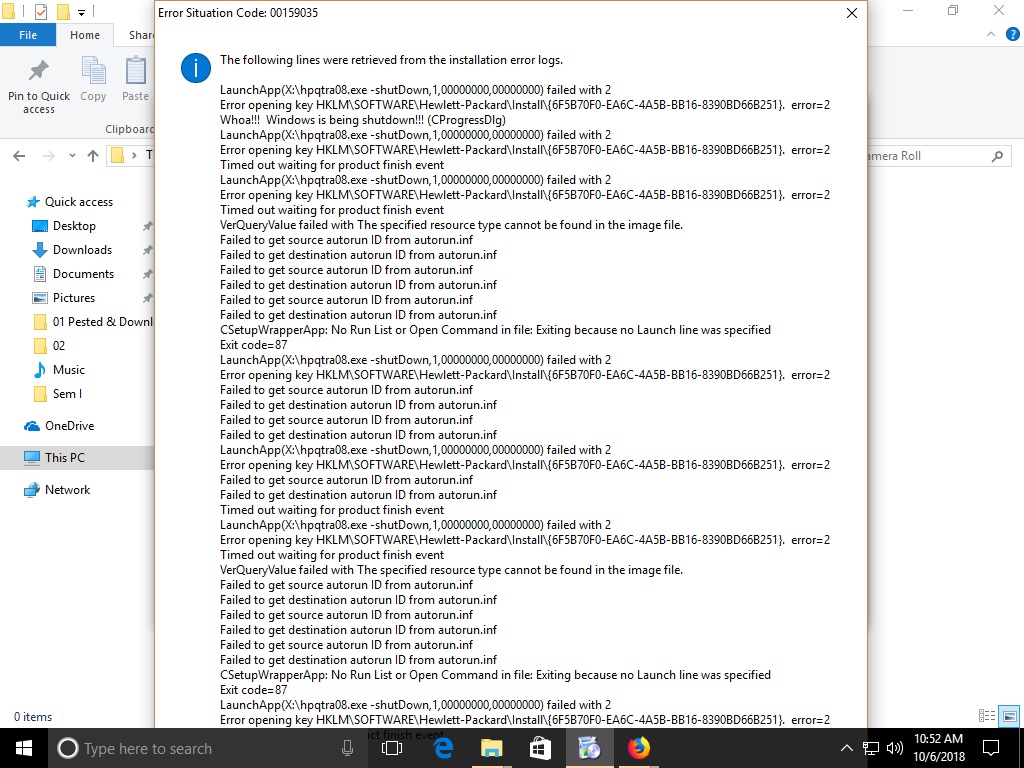
Task: Open File Explorer help question icon
Action: pyautogui.click(x=1012, y=35)
